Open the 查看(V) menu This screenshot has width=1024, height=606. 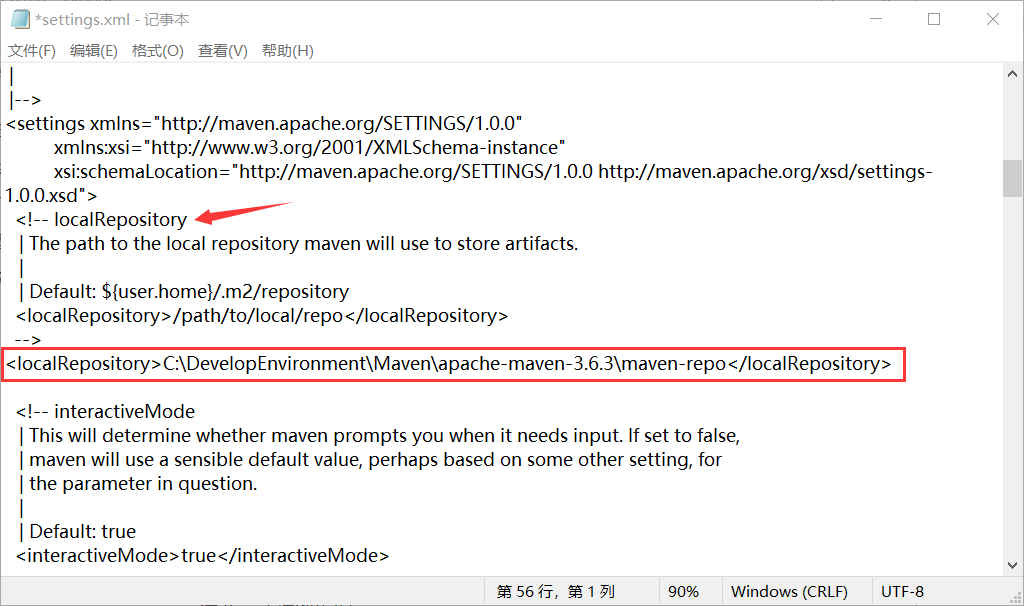(x=223, y=51)
